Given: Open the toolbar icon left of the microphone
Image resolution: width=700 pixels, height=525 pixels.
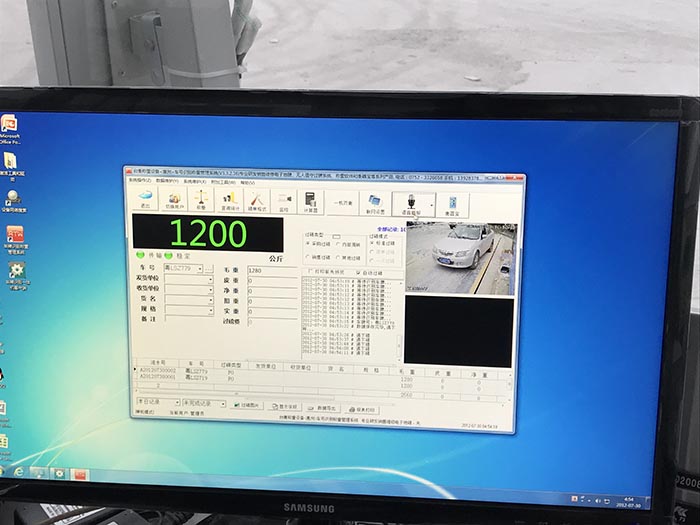Looking at the screenshot, I should (x=375, y=204).
